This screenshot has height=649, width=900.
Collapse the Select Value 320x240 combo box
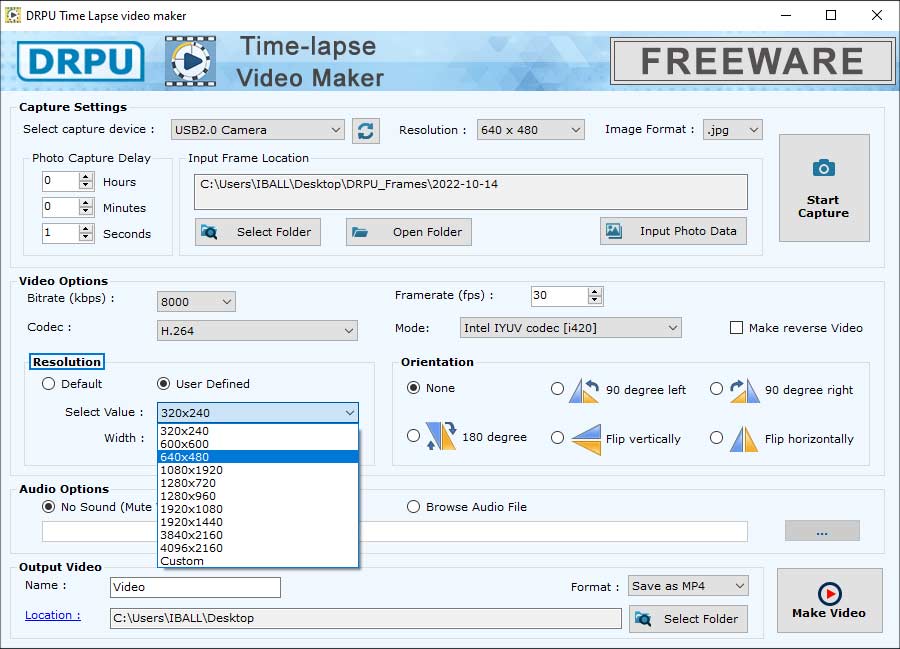coord(258,413)
